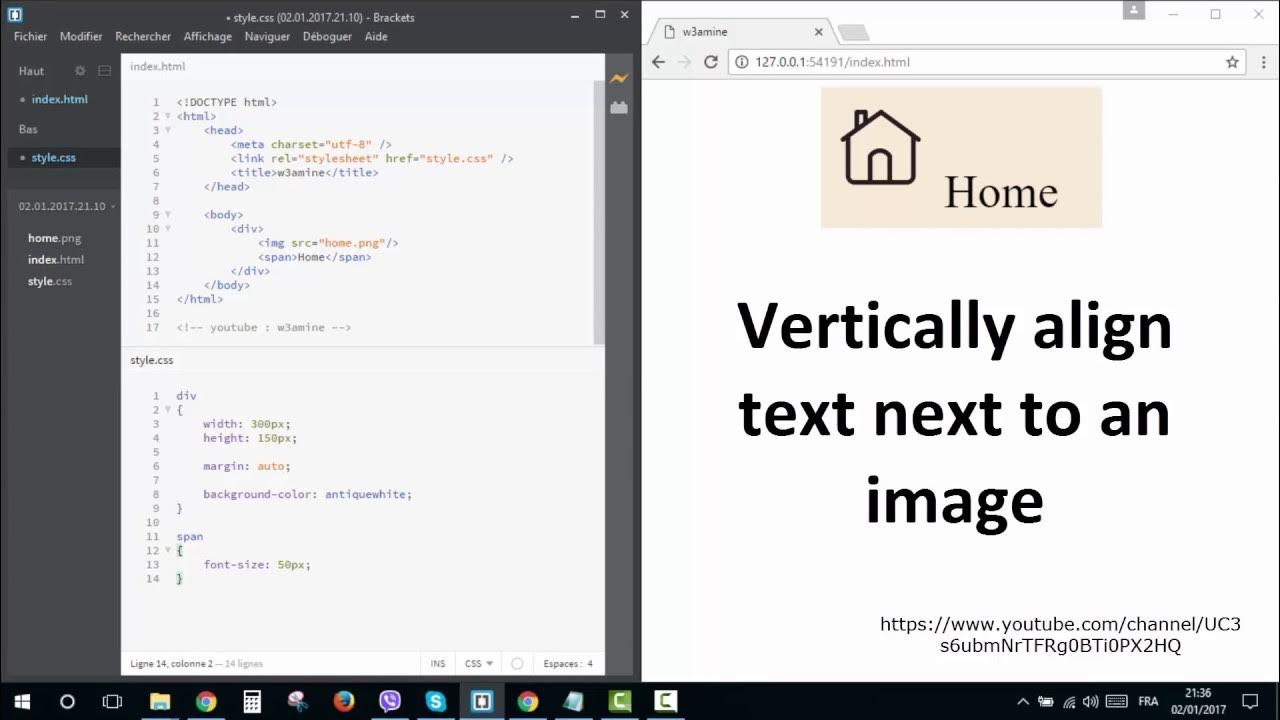Open Calculator from taskbar
The height and width of the screenshot is (720, 1280).
[x=252, y=701]
